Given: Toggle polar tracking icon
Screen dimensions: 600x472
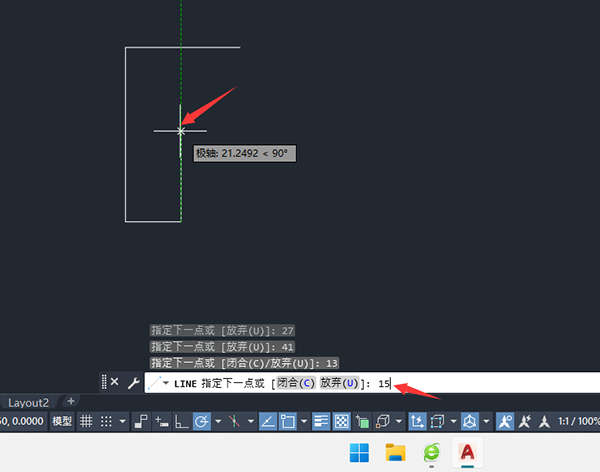Looking at the screenshot, I should 202,421.
